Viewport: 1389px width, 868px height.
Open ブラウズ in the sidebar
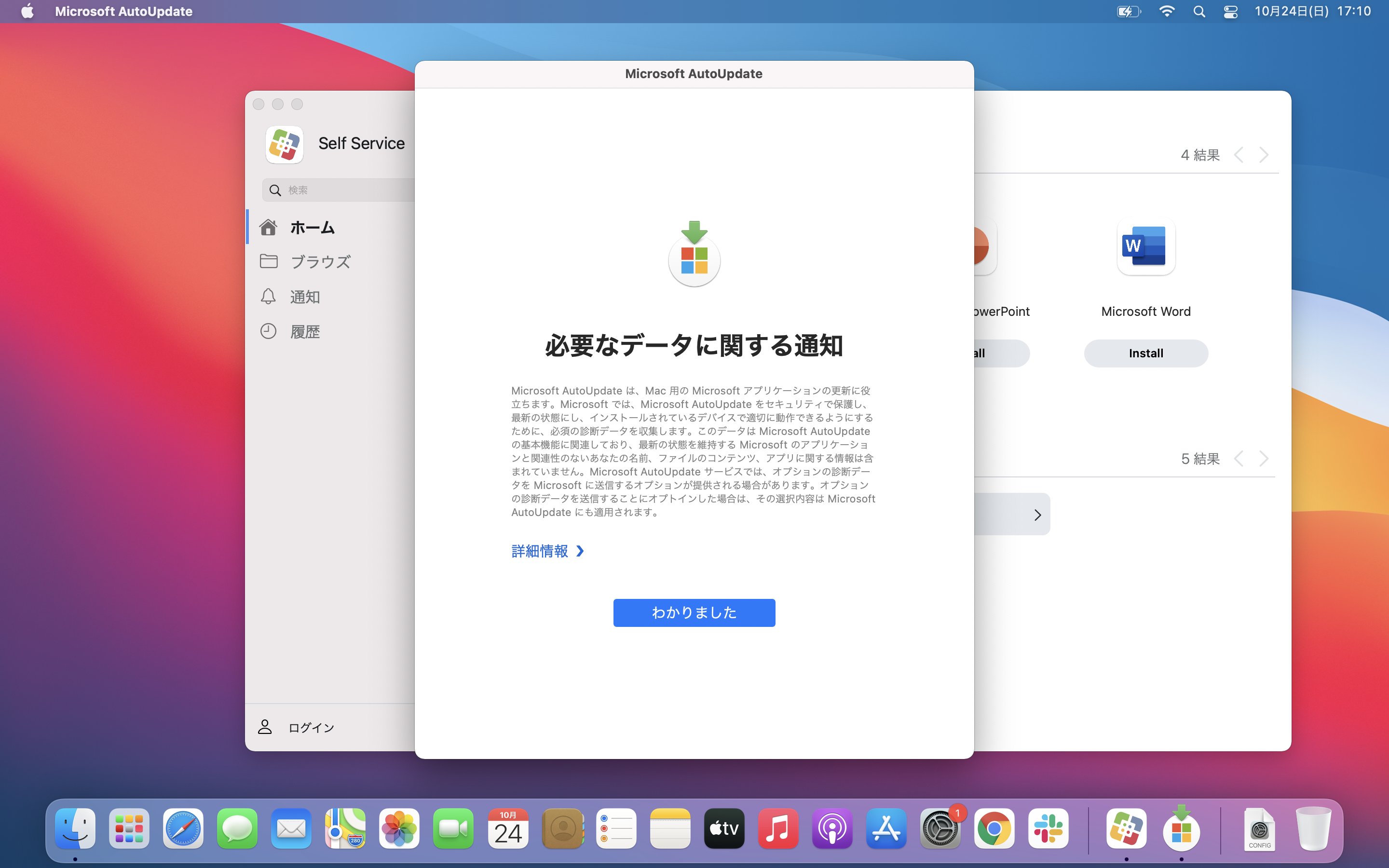(x=320, y=262)
